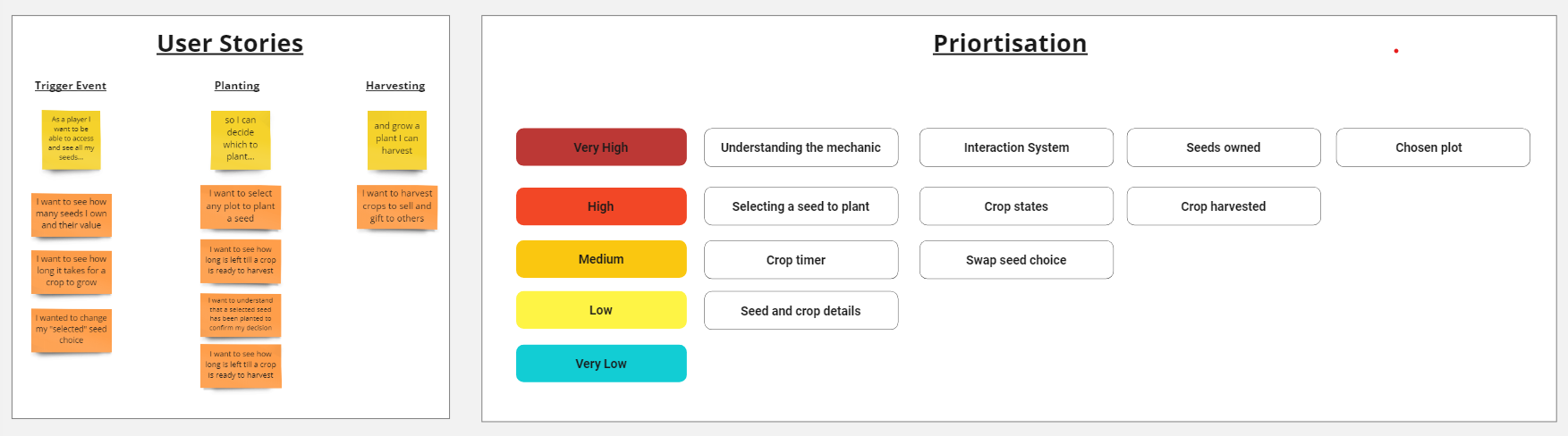This screenshot has height=436, width=1568.
Task: Select the harvest crops to sell sticky note
Action: click(397, 206)
